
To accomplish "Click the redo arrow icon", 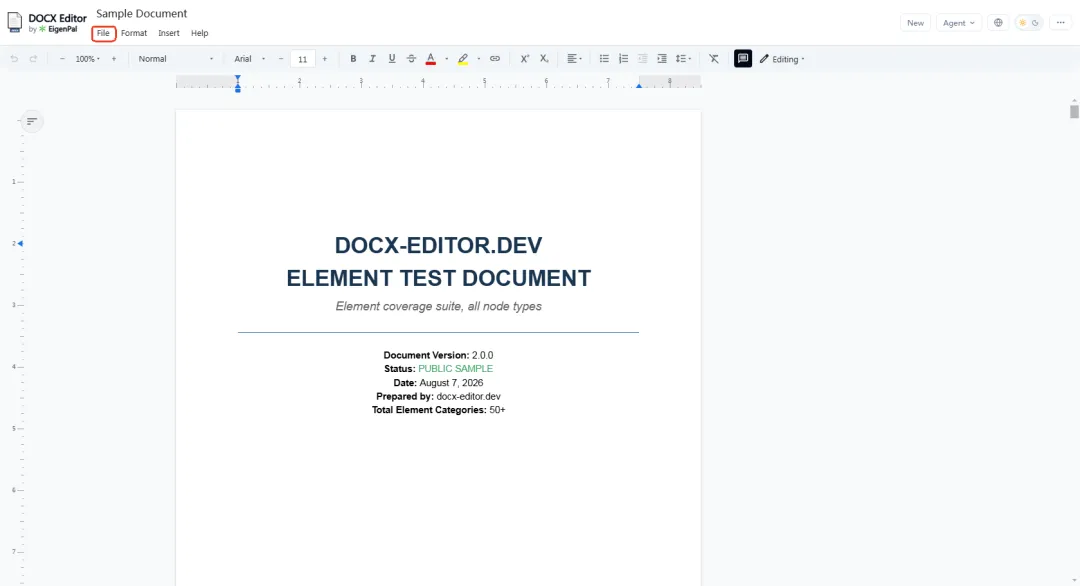I will 33,59.
